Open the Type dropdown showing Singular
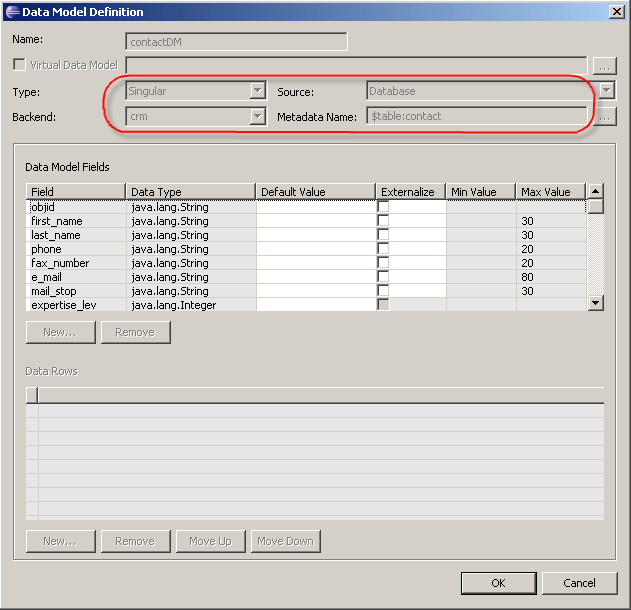This screenshot has width=631, height=610. [257, 91]
